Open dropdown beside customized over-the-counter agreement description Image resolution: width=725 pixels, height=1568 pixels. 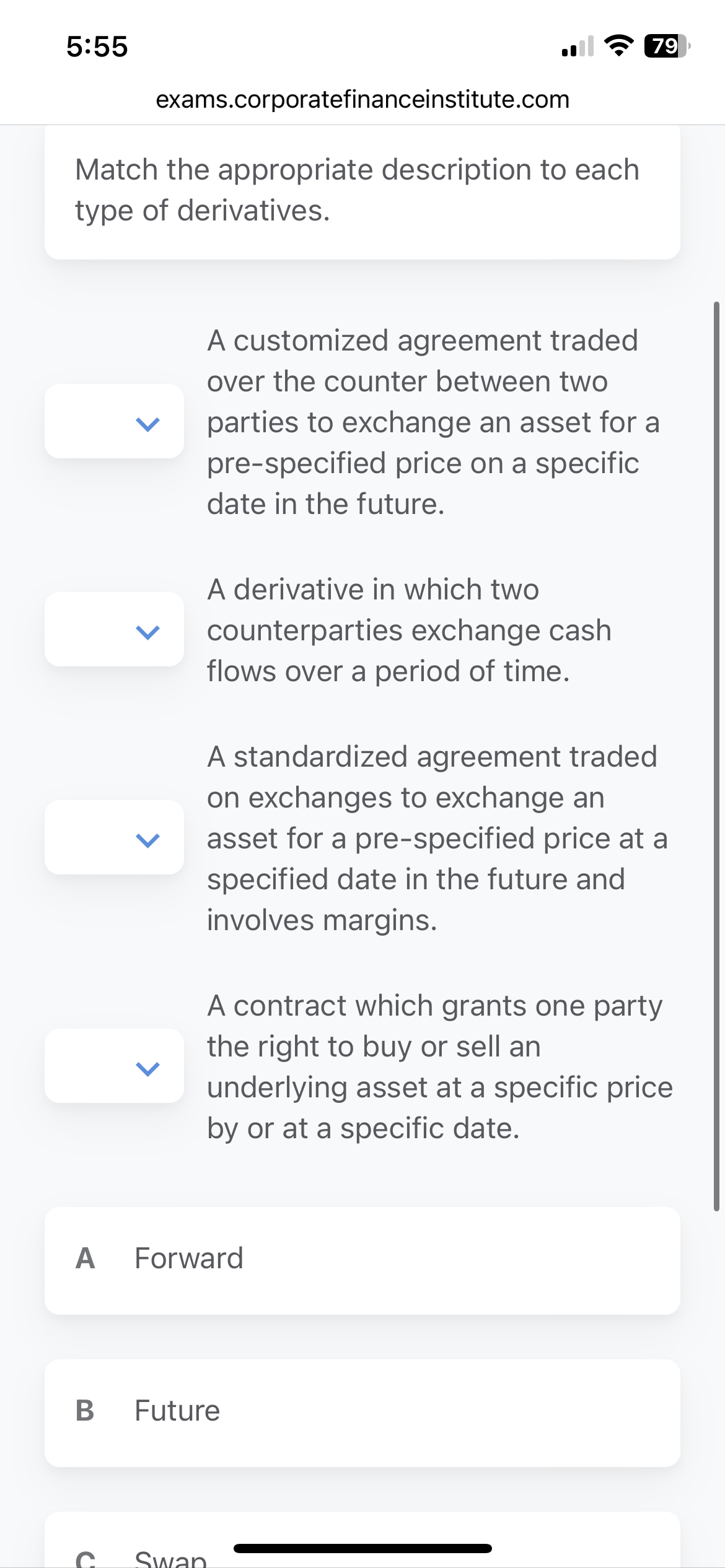[x=115, y=421]
